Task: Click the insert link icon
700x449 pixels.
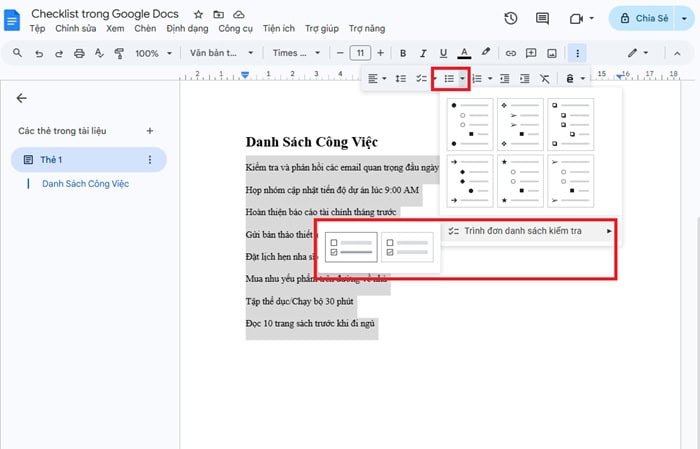Action: pyautogui.click(x=512, y=53)
